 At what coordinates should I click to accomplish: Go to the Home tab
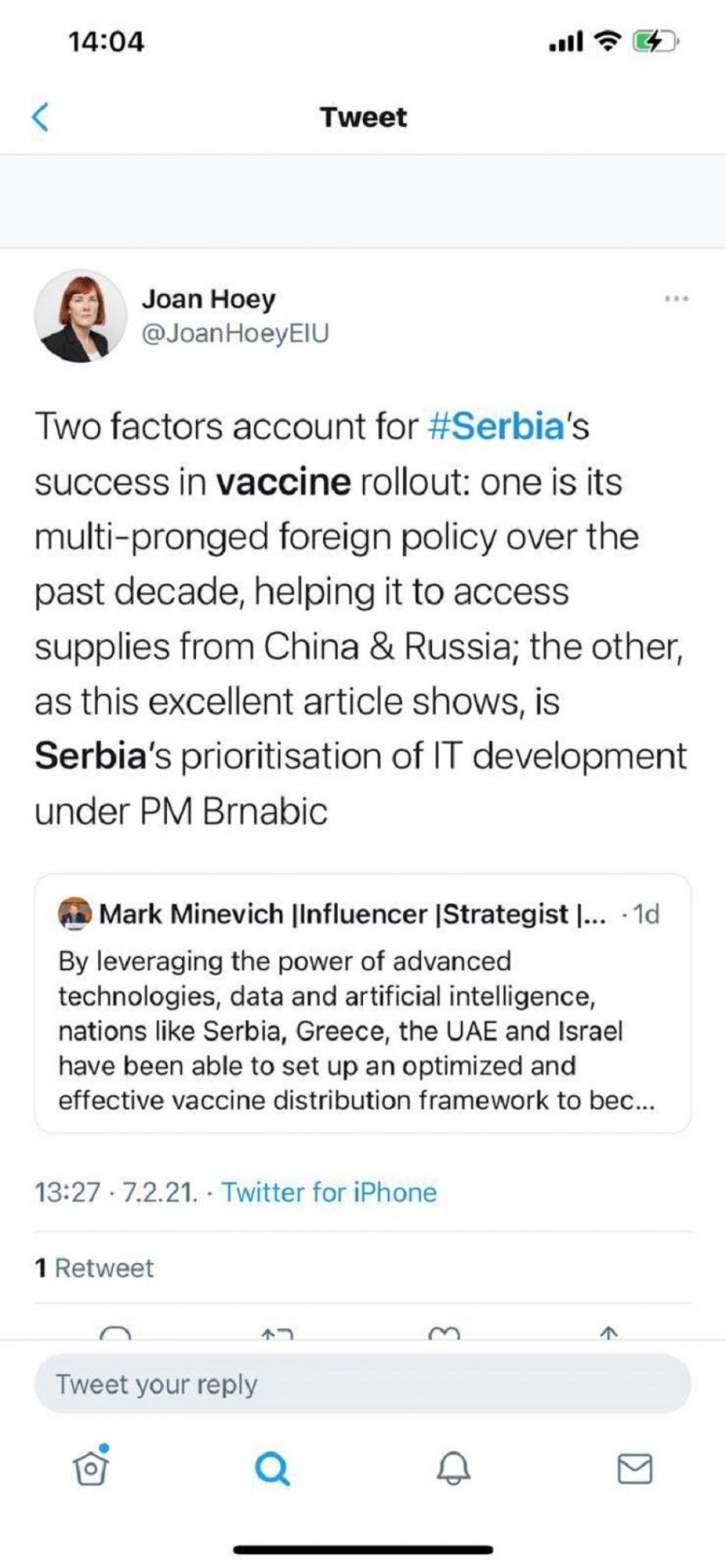(x=91, y=1468)
